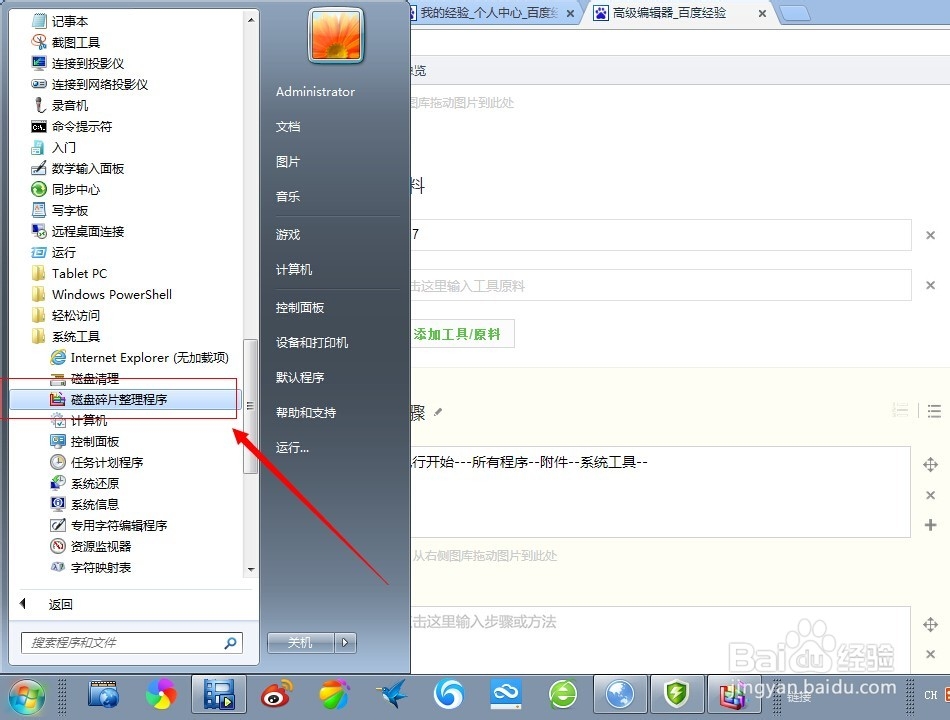The width and height of the screenshot is (950, 720).
Task: Collapse the 系统工具 folder
Action: tap(65, 336)
